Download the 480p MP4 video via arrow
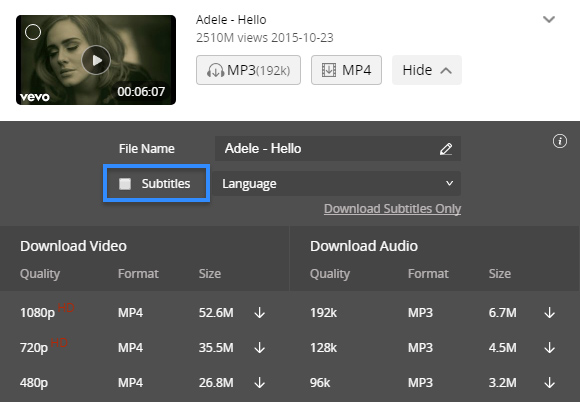 tap(260, 383)
